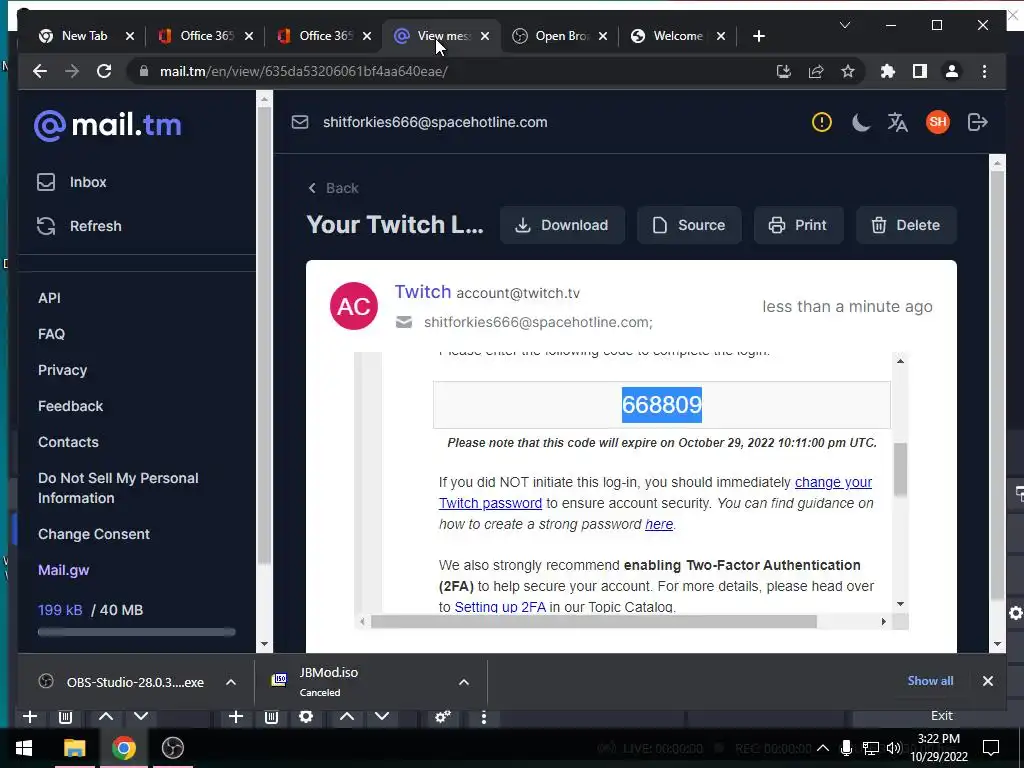This screenshot has height=768, width=1024.
Task: Open the Windows Start menu
Action: point(24,748)
